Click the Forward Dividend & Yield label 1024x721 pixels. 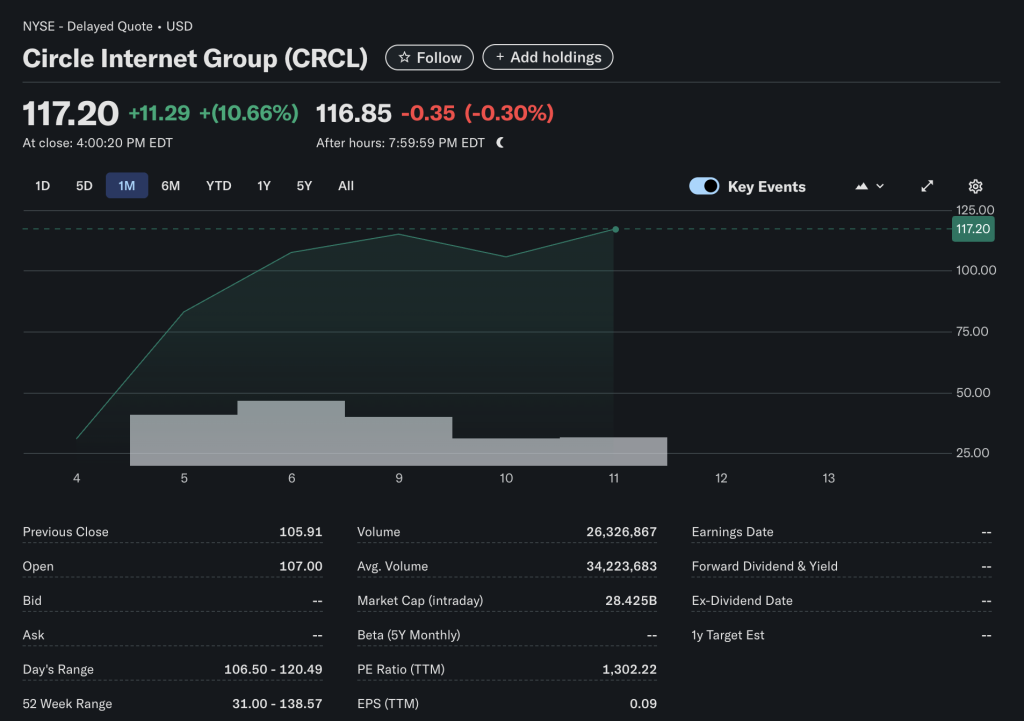pyautogui.click(x=765, y=566)
